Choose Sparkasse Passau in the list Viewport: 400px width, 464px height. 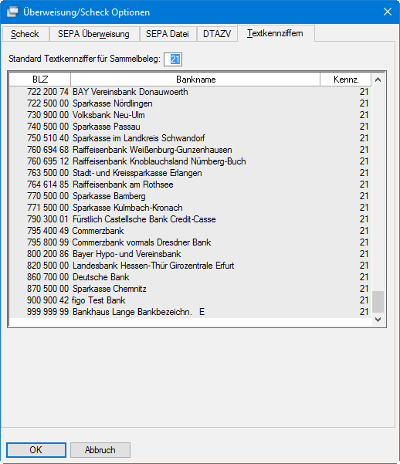pos(190,127)
